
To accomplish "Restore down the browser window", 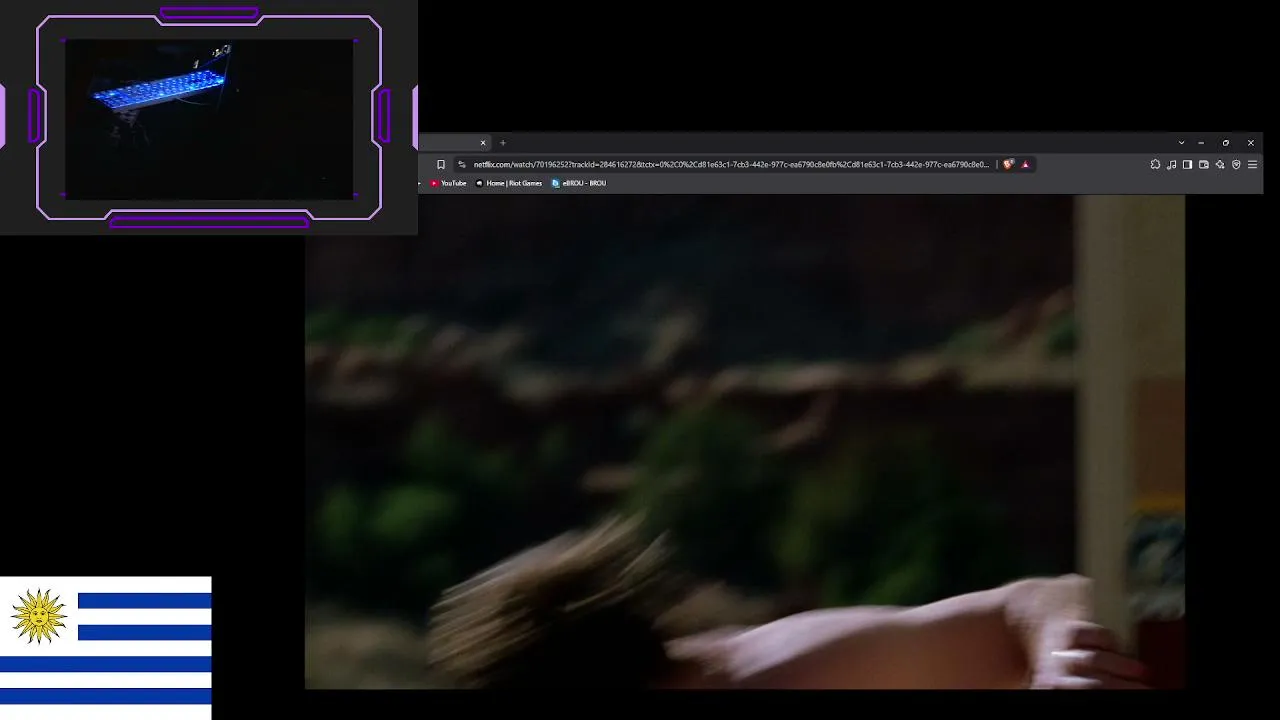I will point(1226,143).
